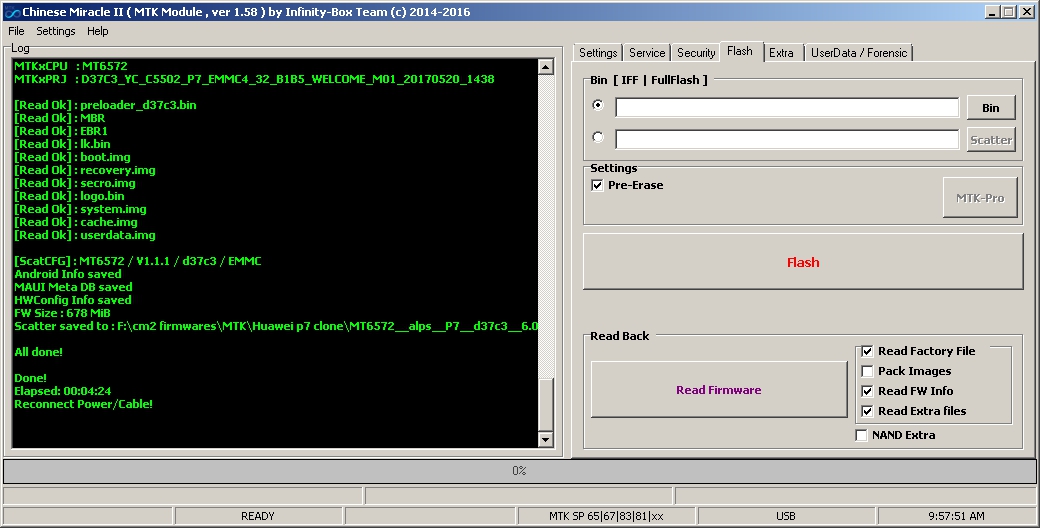Minimize the Chinese Miracle II window
This screenshot has width=1040, height=528.
(993, 12)
